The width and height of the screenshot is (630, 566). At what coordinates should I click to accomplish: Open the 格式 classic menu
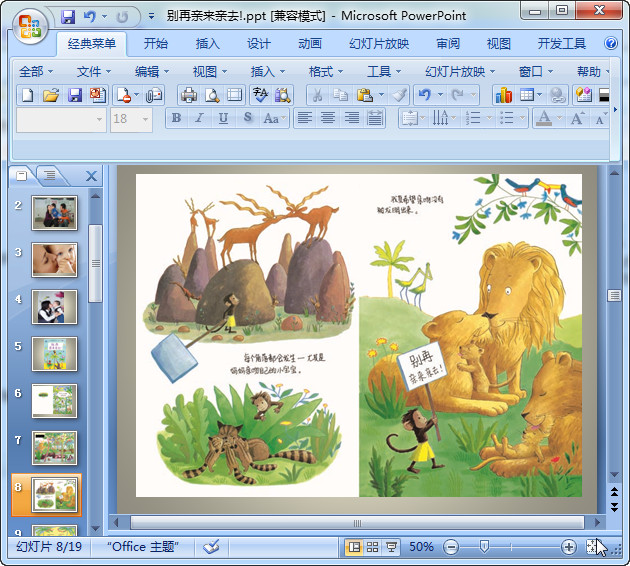coord(325,72)
